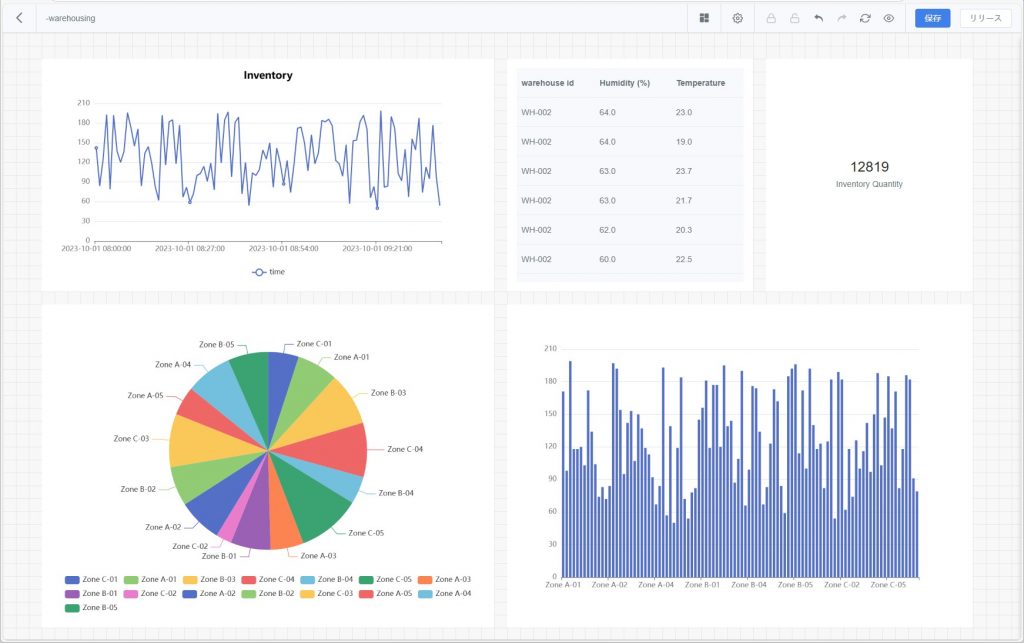Click the 保存 save button
Viewport: 1024px width, 643px height.
(x=932, y=18)
